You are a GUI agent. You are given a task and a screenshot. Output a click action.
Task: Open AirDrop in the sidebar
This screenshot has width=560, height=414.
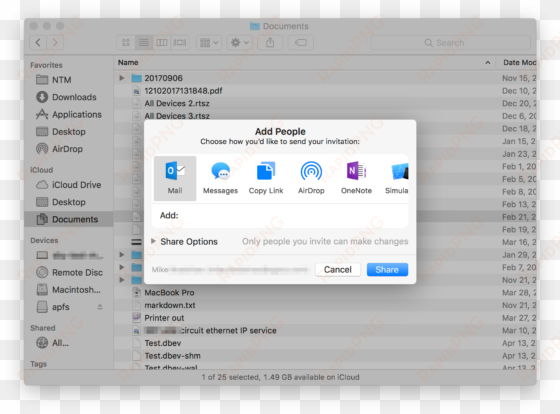pos(59,149)
